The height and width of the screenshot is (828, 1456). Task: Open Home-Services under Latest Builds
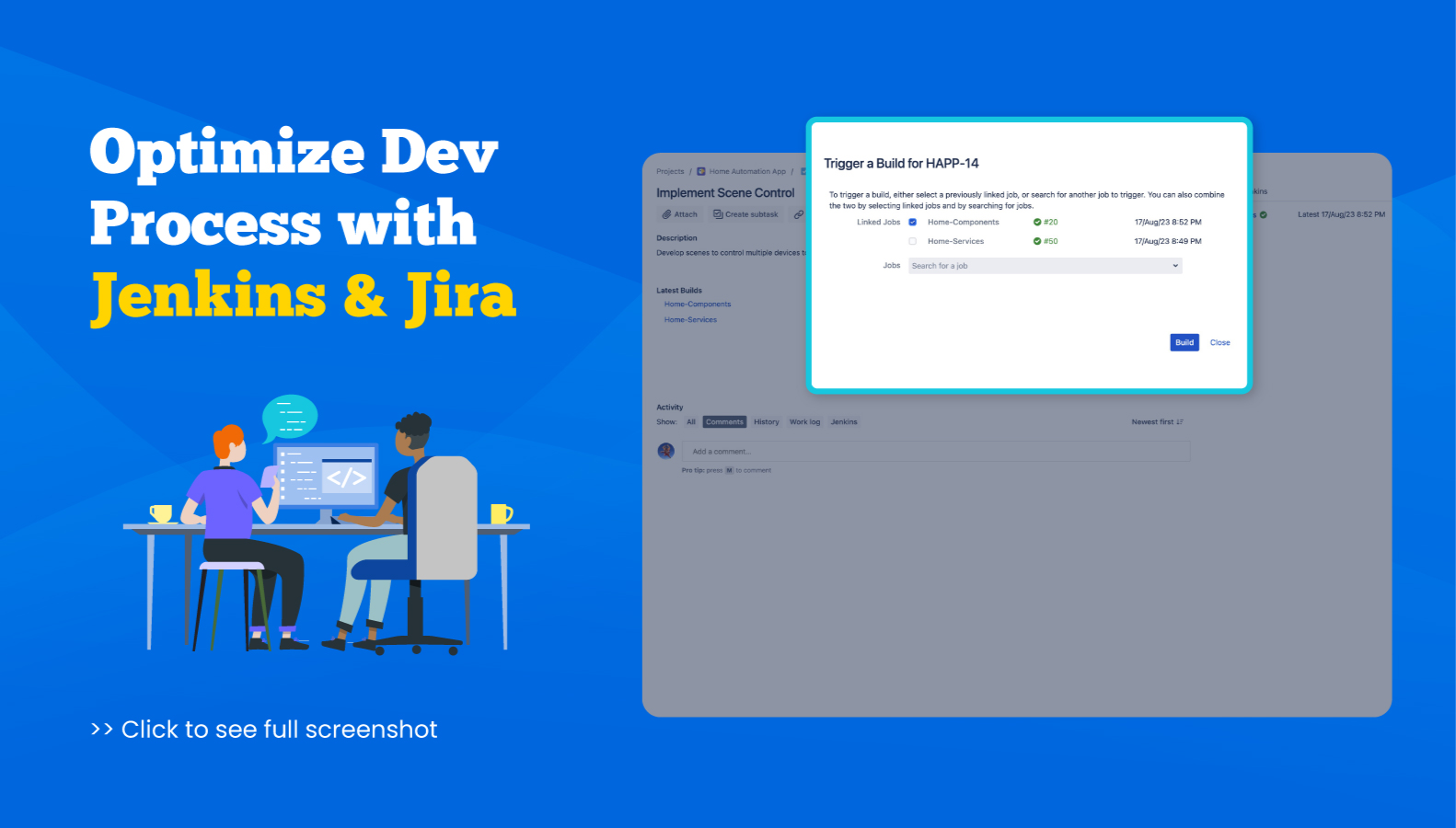pos(690,319)
